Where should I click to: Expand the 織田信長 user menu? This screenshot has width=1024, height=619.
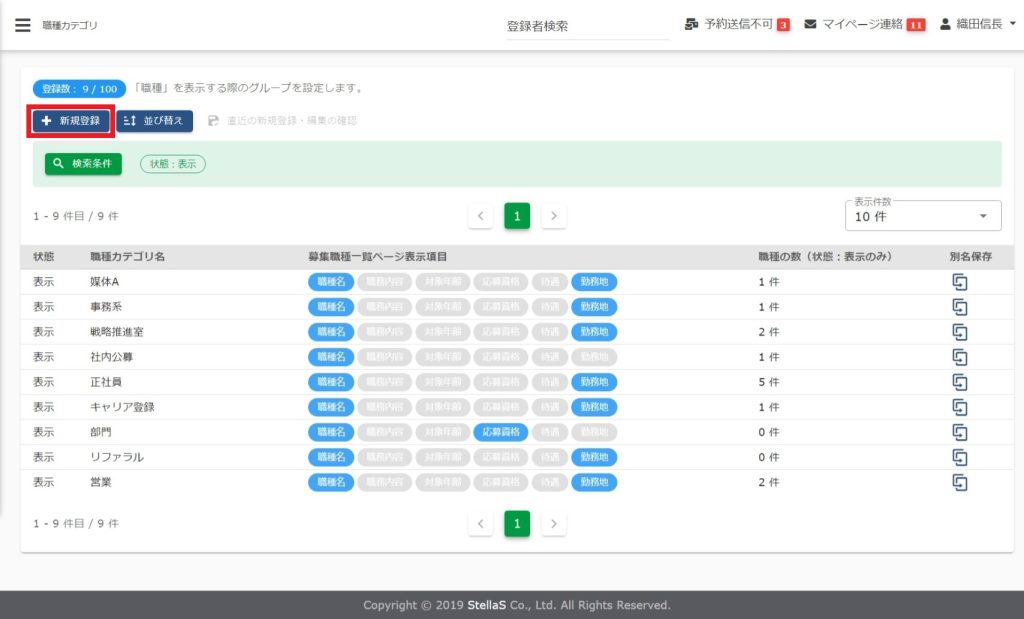(978, 24)
